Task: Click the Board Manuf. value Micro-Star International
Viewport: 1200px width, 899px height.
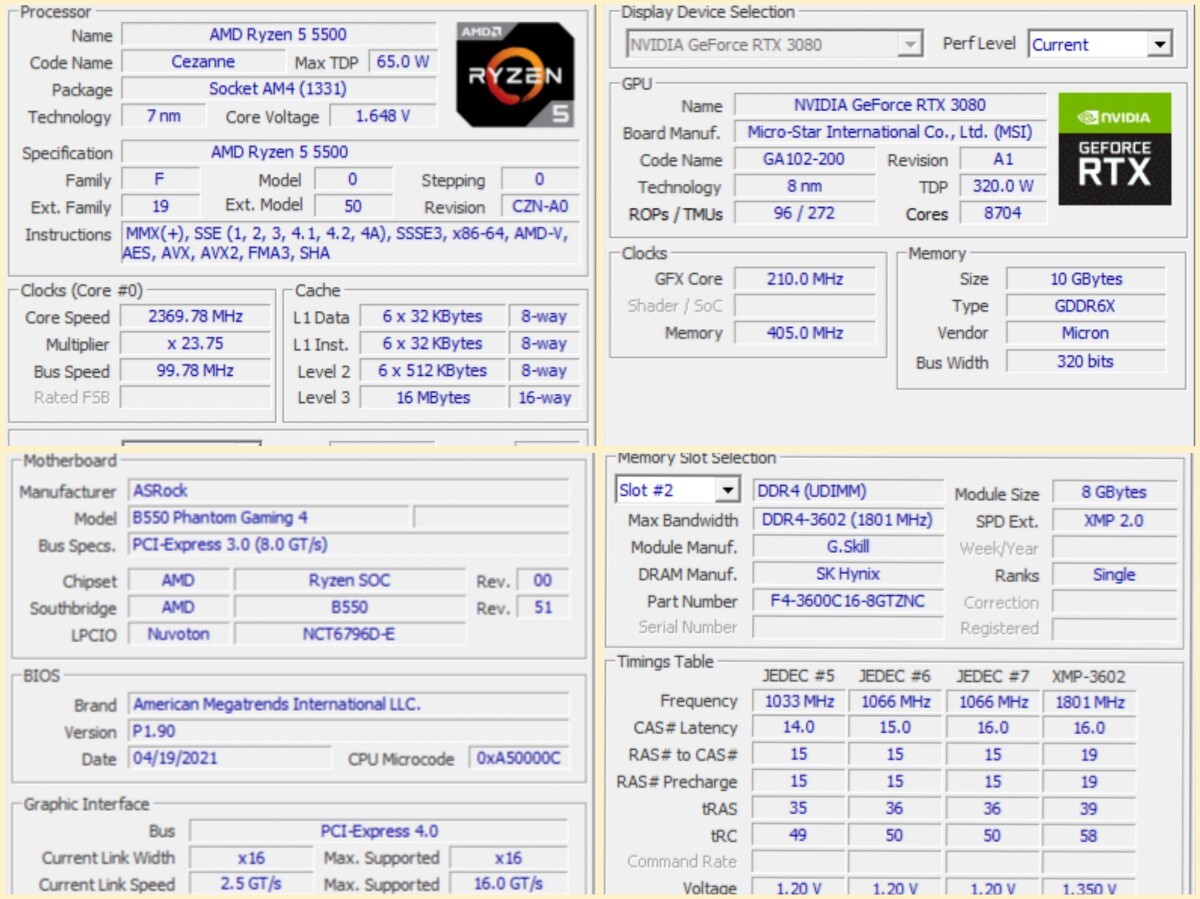Action: (x=890, y=132)
